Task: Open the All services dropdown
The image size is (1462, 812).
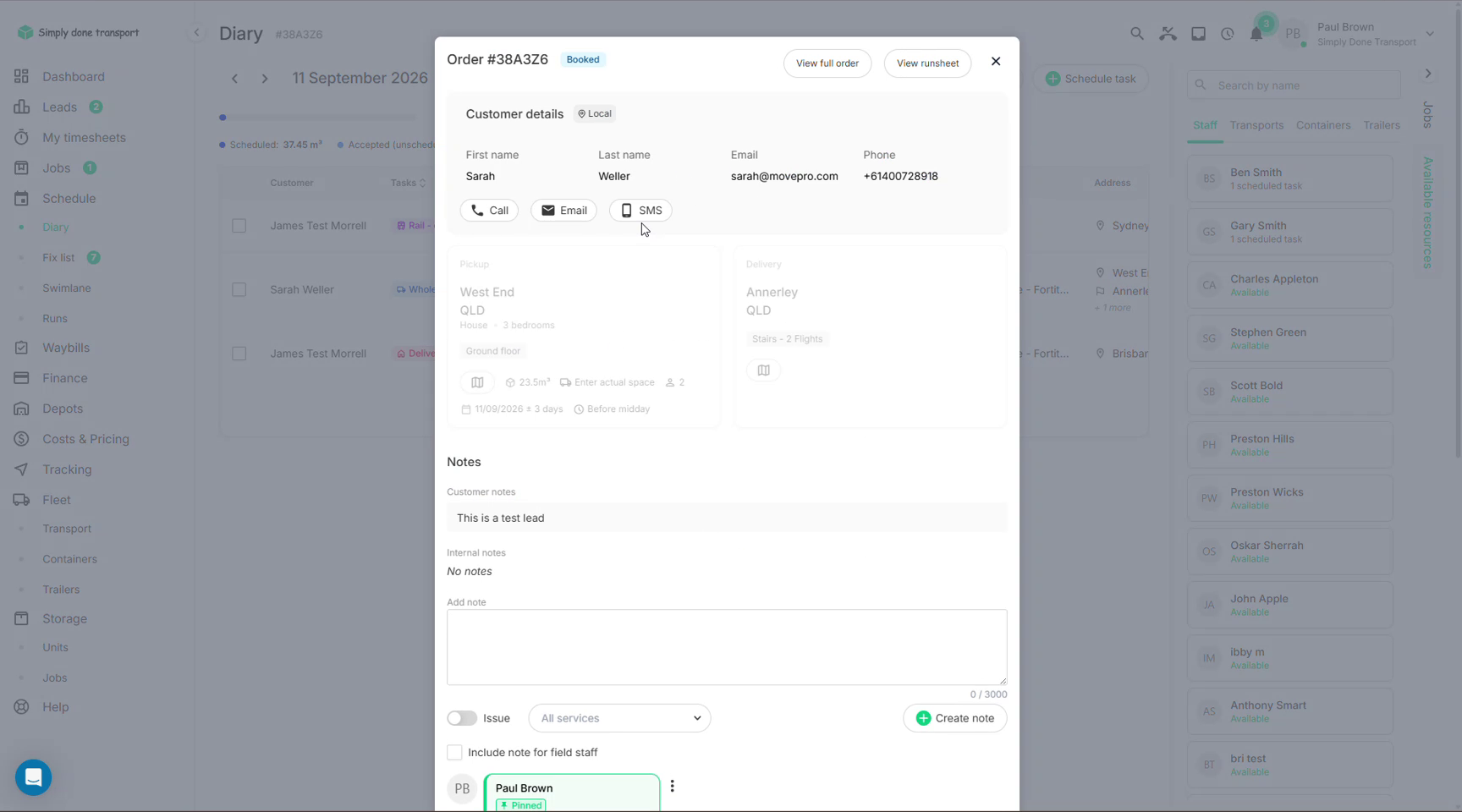Action: coord(619,718)
